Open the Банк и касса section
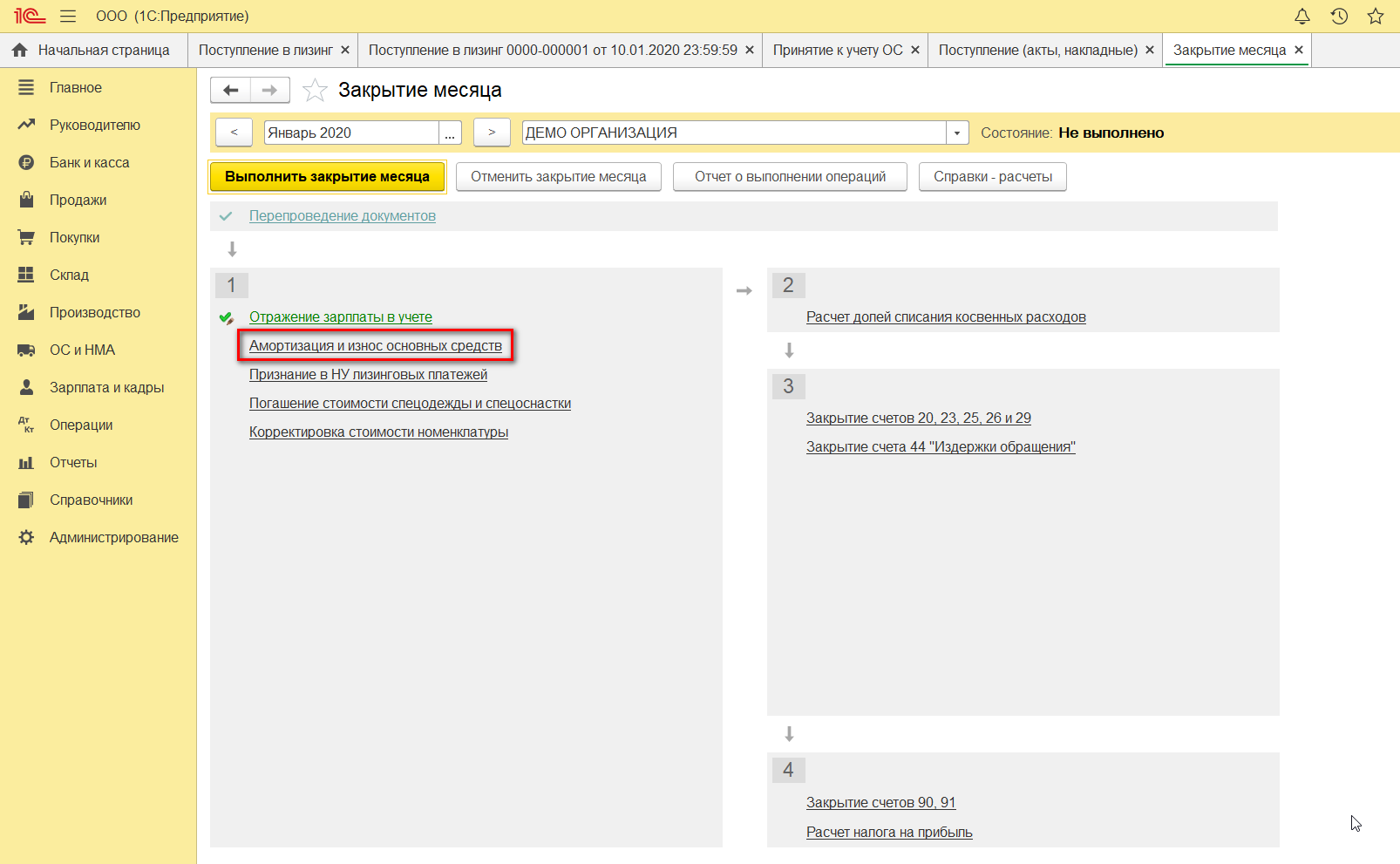 89,163
